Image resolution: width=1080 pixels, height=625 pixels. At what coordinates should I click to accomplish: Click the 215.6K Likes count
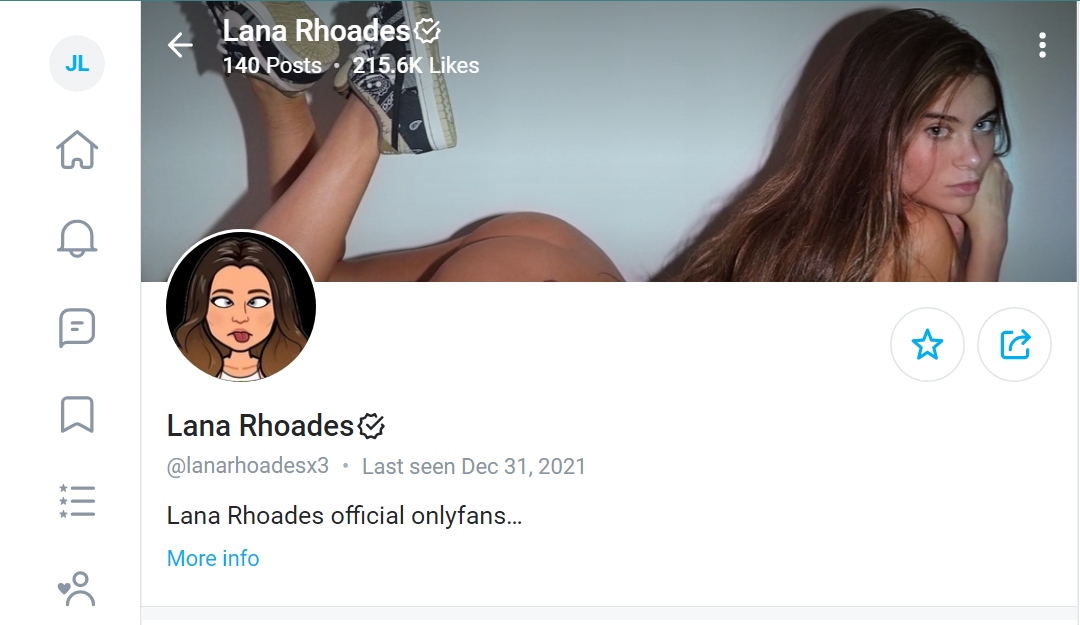416,65
